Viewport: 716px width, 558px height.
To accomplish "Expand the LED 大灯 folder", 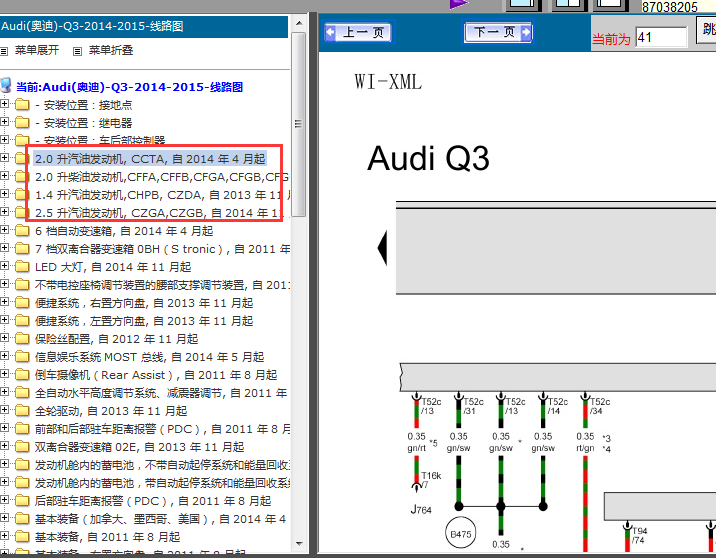I will click(4, 266).
